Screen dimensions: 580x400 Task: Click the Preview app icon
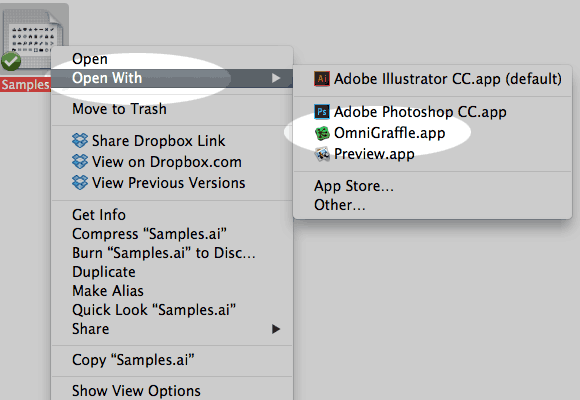click(x=322, y=154)
